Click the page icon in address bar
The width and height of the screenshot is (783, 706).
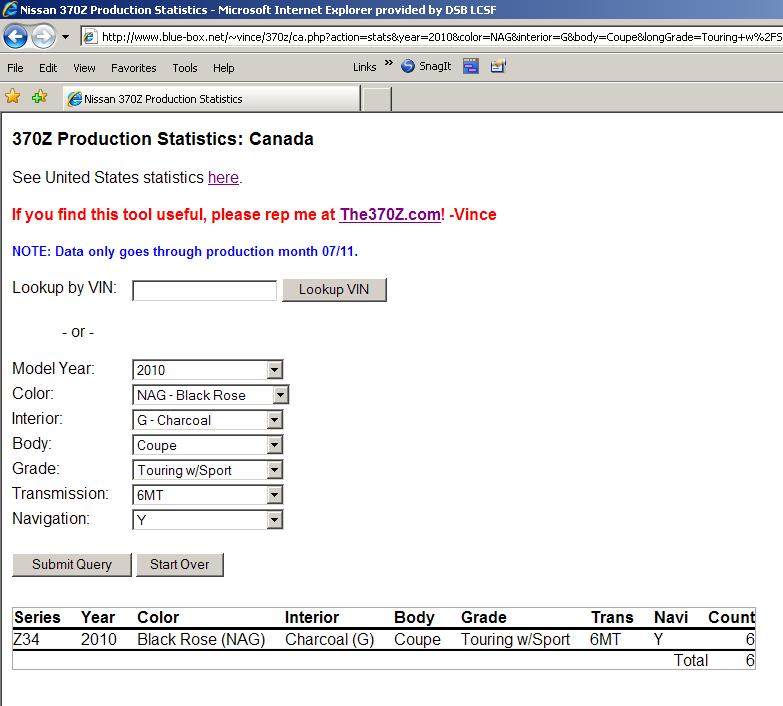click(90, 37)
